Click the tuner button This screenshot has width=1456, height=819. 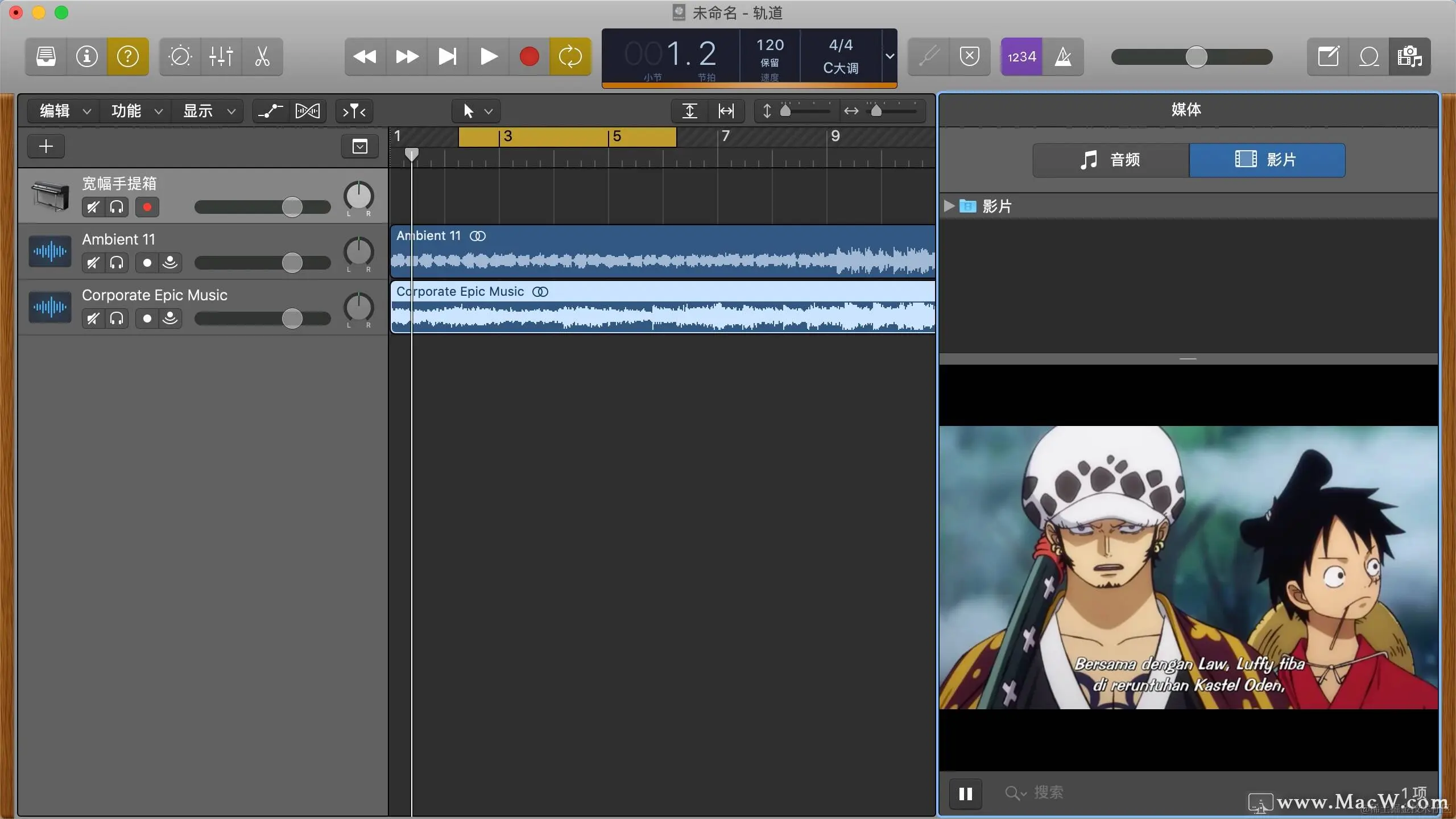929,56
